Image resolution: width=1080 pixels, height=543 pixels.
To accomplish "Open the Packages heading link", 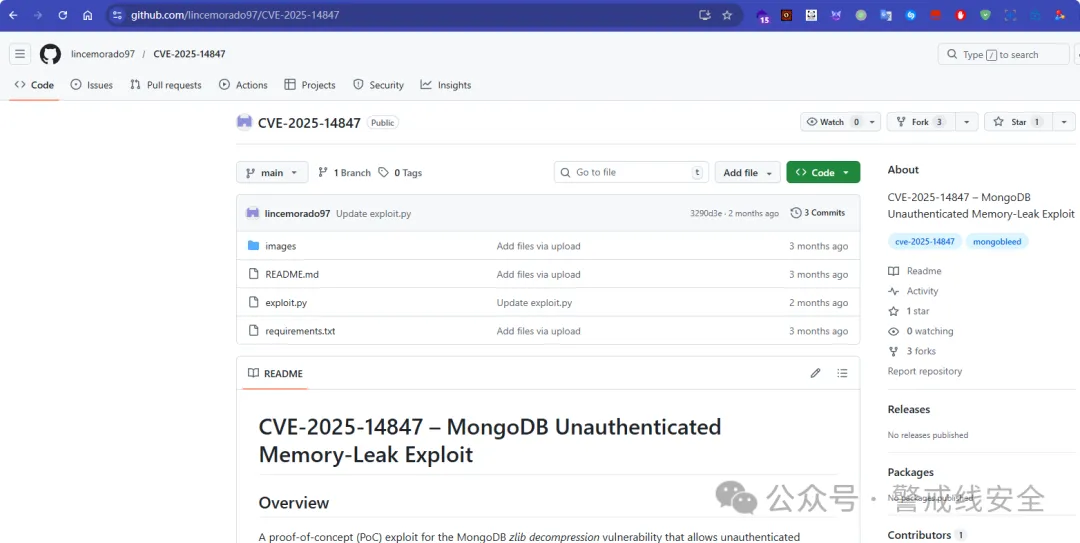I will 911,472.
